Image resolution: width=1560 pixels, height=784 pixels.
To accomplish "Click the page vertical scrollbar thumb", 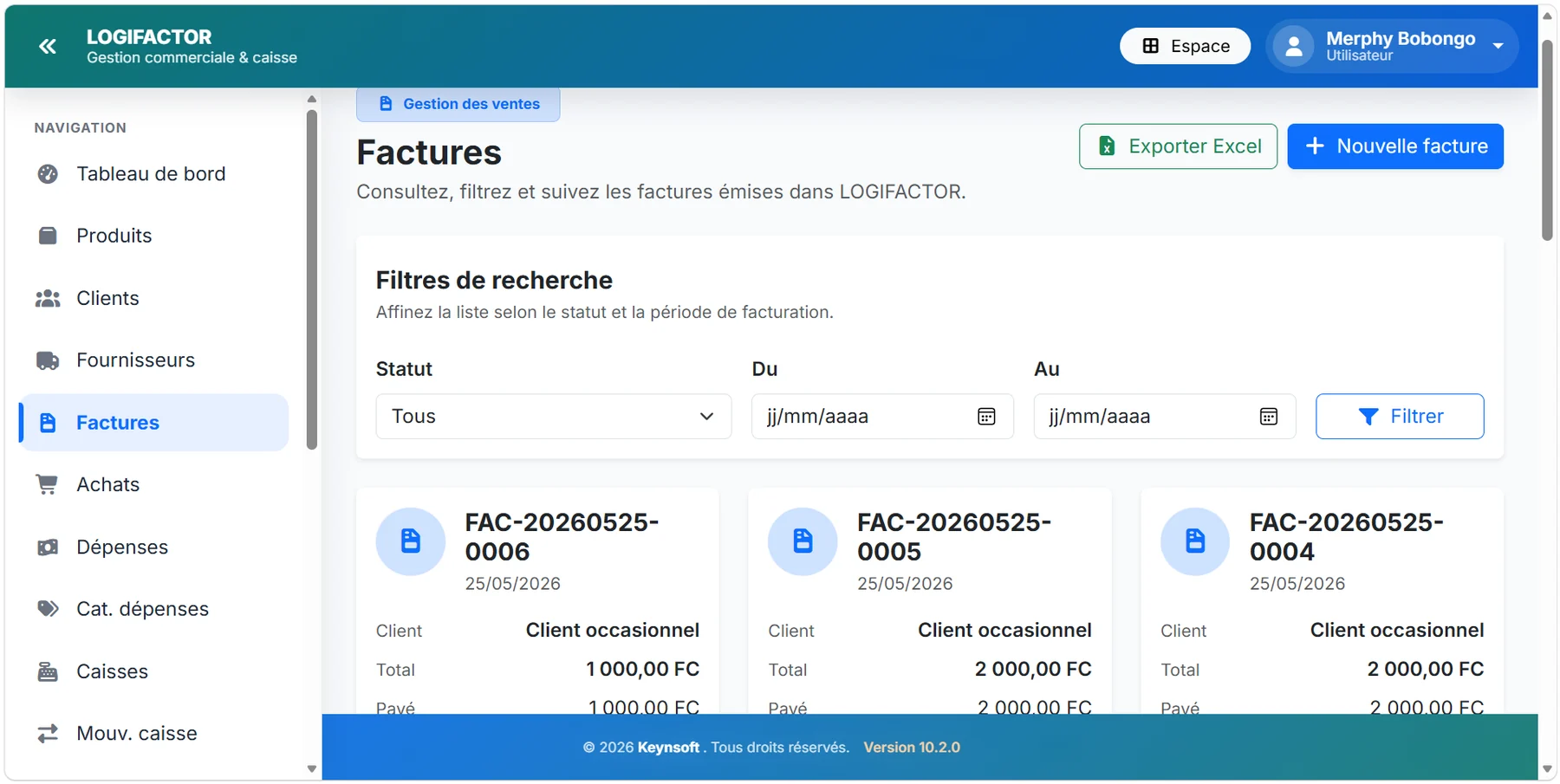I will tap(1548, 139).
